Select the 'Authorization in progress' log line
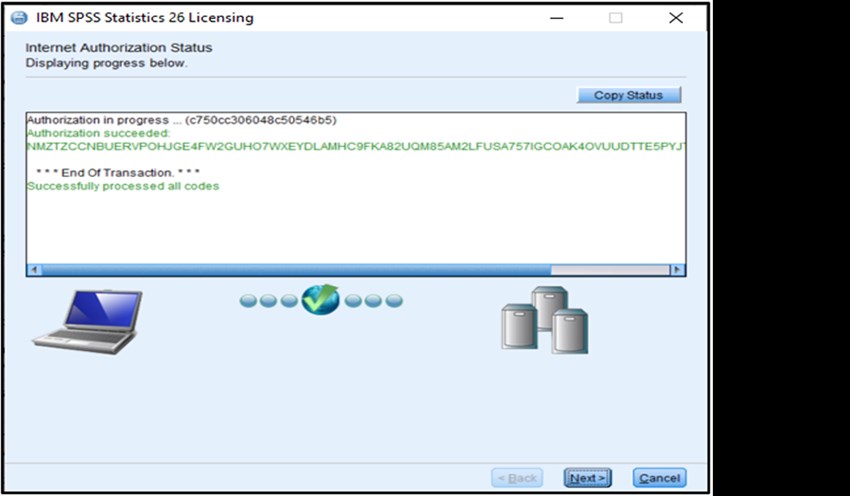The image size is (850, 496). tap(182, 120)
